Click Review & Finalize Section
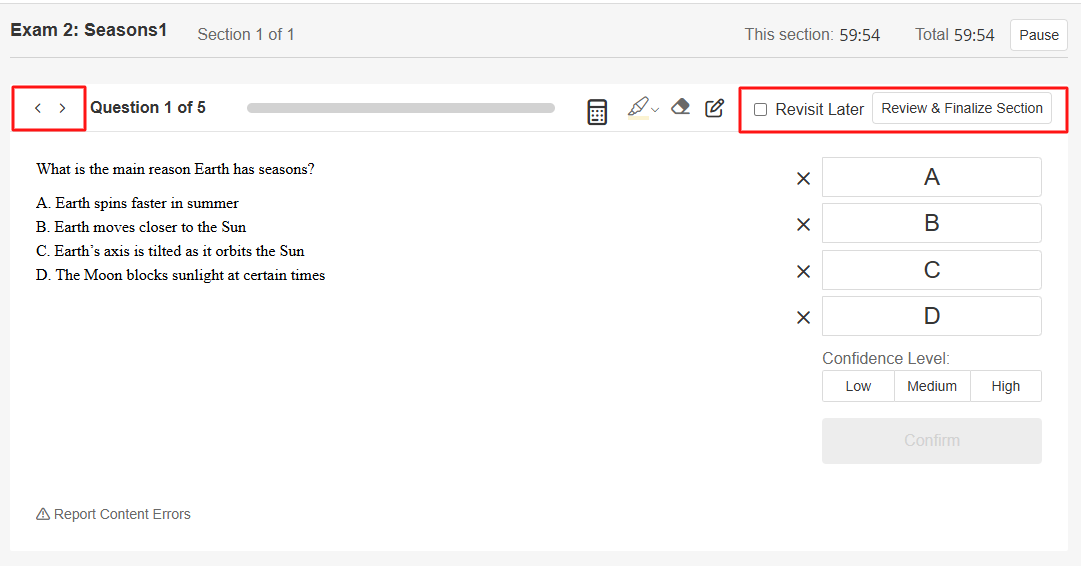The width and height of the screenshot is (1081, 566). click(x=962, y=108)
